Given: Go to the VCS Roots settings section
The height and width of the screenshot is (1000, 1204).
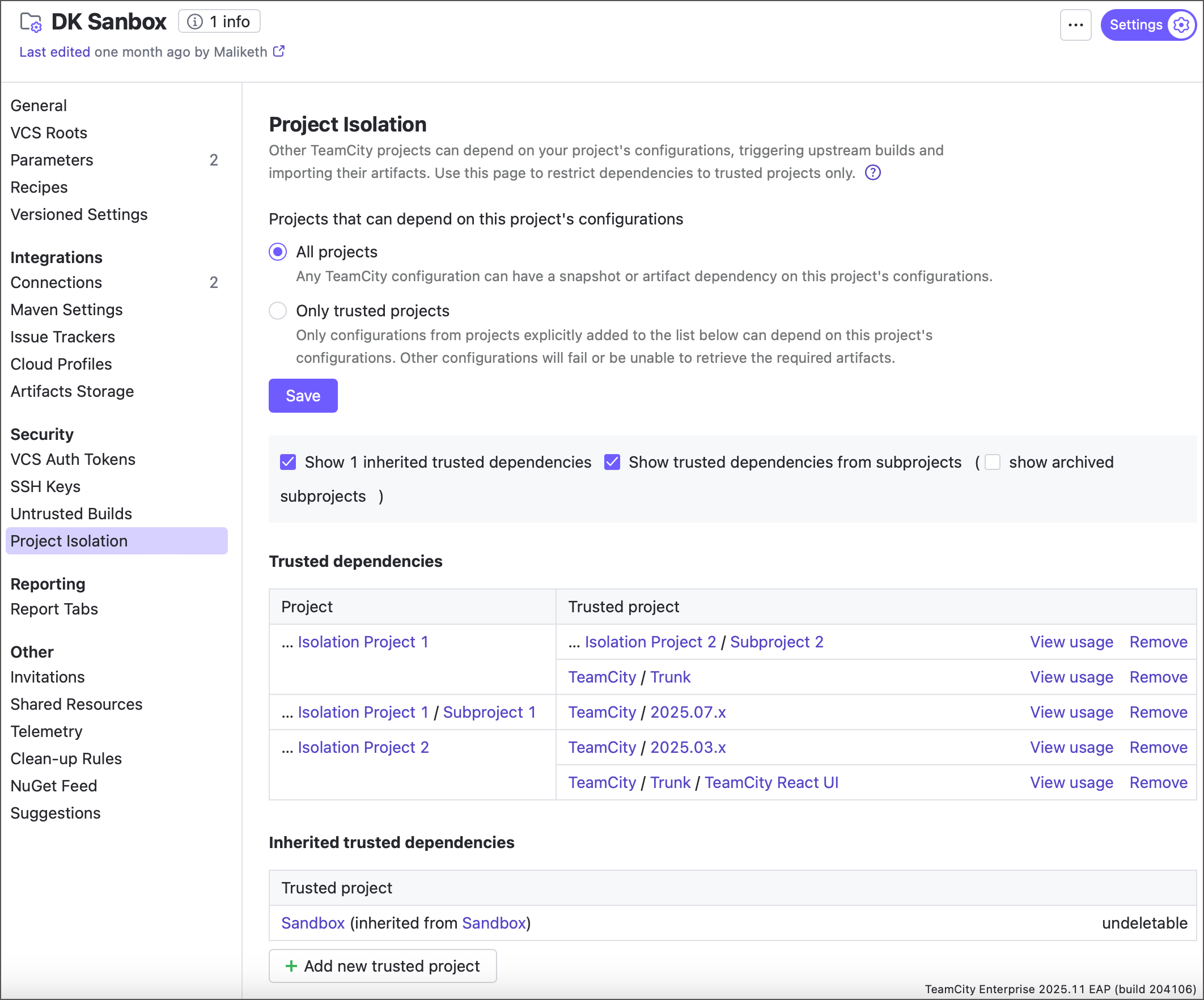Looking at the screenshot, I should (49, 133).
